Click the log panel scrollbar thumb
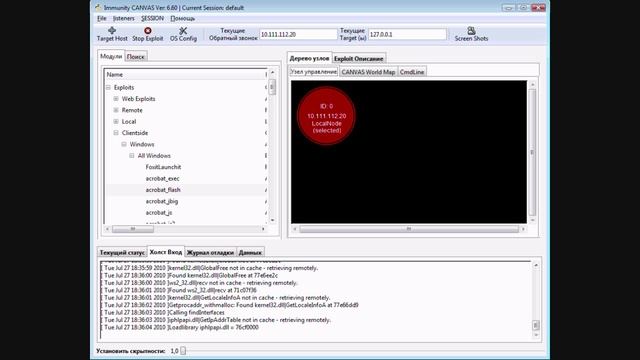Screen dimensions: 640x360 point(536,325)
